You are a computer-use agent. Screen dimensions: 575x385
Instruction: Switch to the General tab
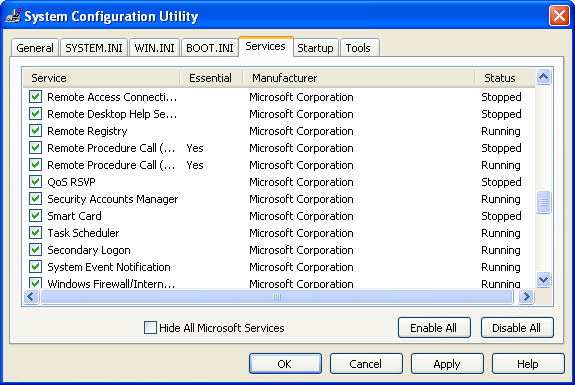click(x=35, y=48)
